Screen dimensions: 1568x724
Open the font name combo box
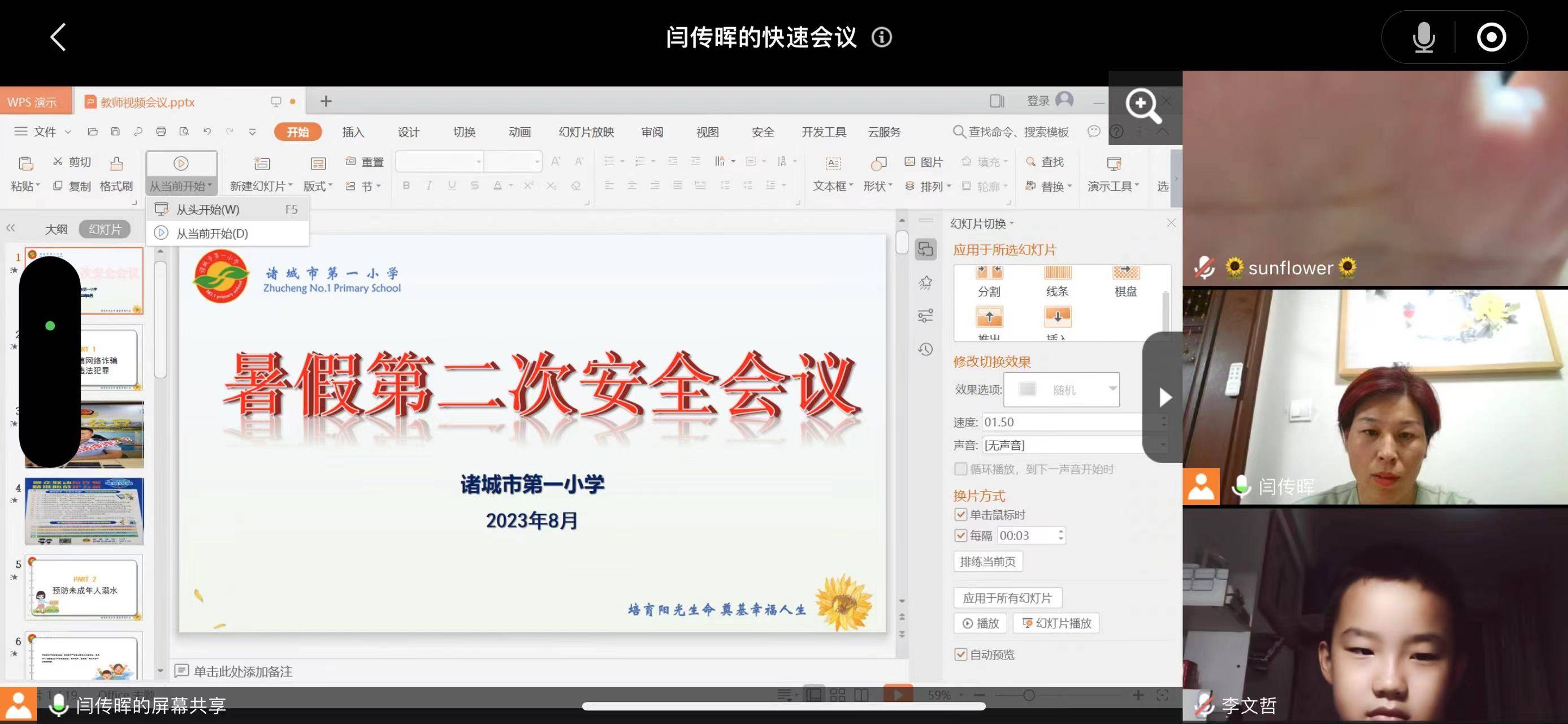439,161
